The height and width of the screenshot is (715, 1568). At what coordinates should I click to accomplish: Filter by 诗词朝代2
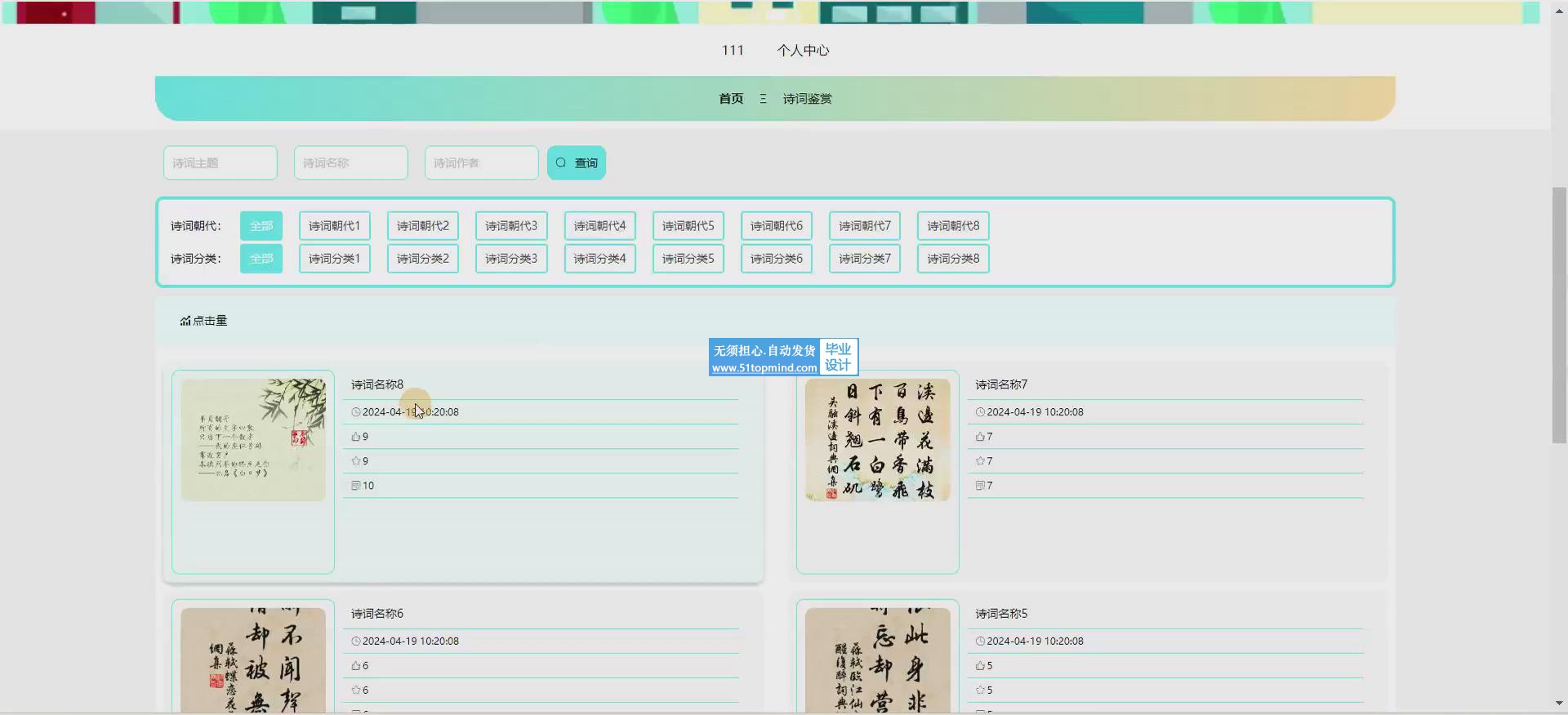pos(423,226)
